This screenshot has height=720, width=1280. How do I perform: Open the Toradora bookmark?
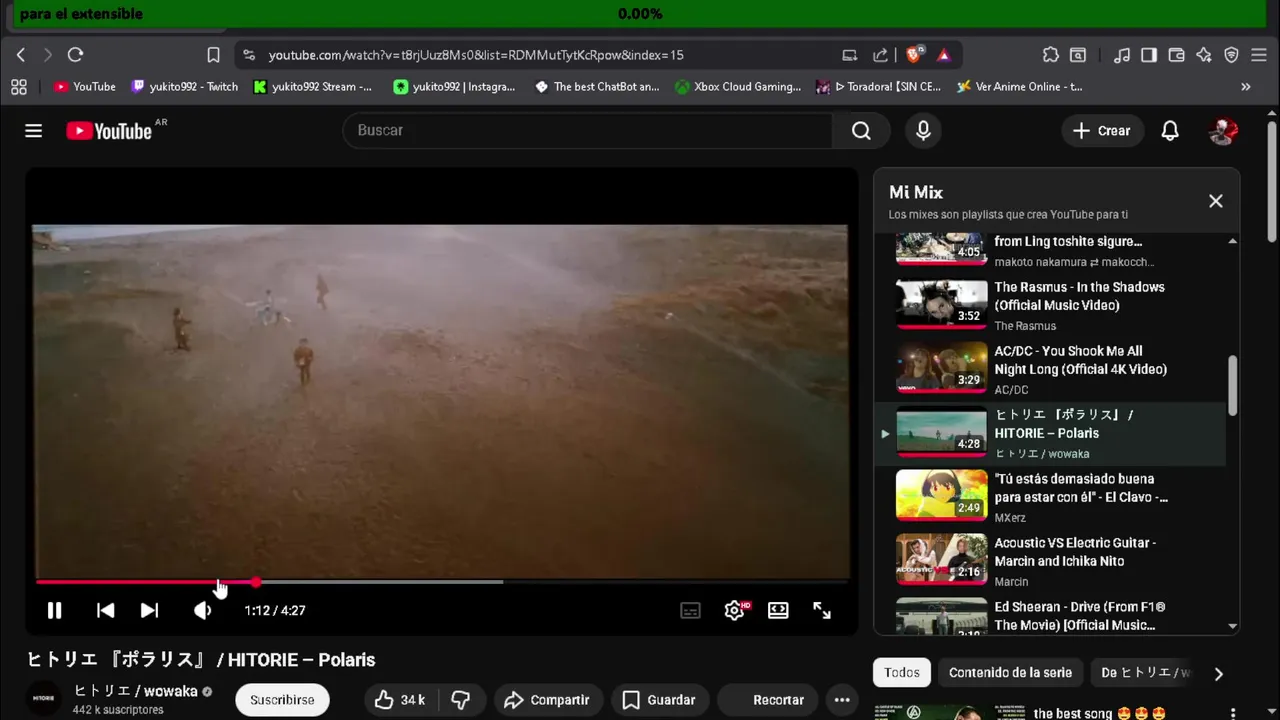(879, 87)
